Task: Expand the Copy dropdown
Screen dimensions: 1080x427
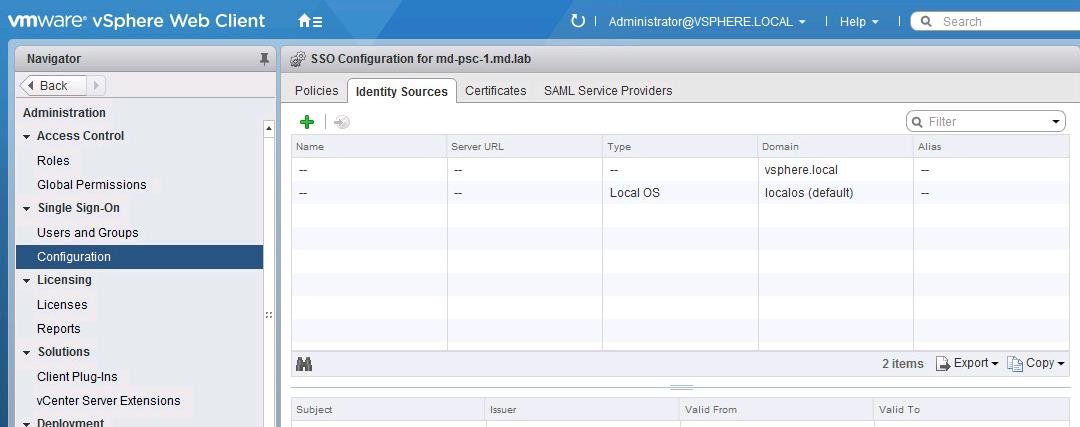Action: point(1037,363)
